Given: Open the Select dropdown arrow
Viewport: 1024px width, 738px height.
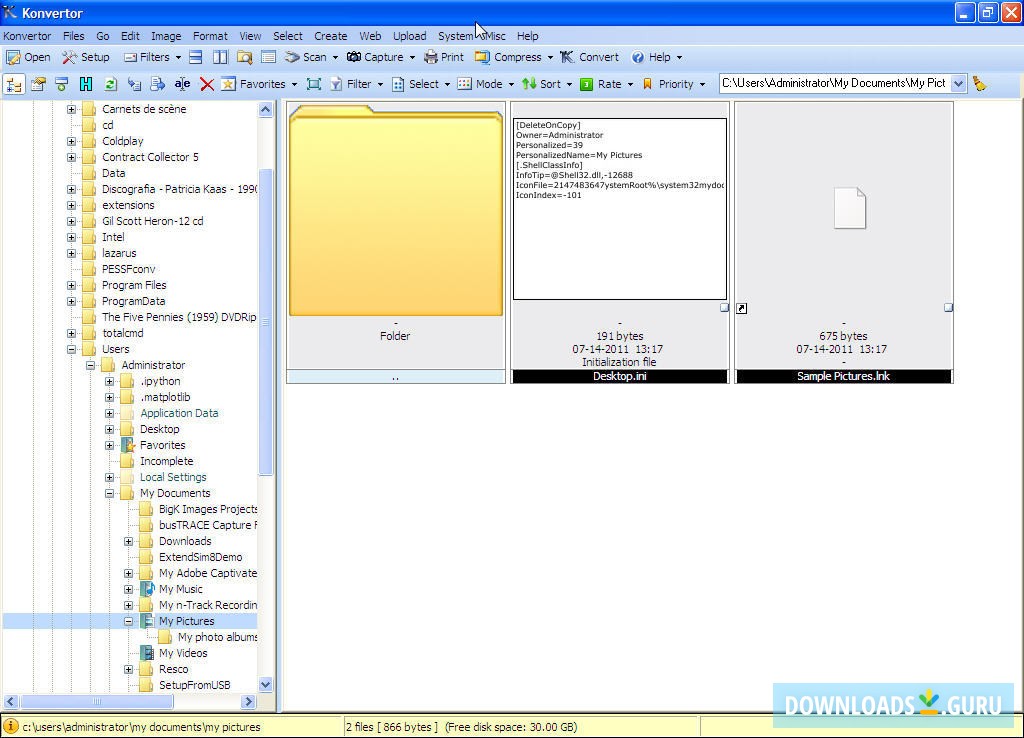Looking at the screenshot, I should click(x=447, y=84).
